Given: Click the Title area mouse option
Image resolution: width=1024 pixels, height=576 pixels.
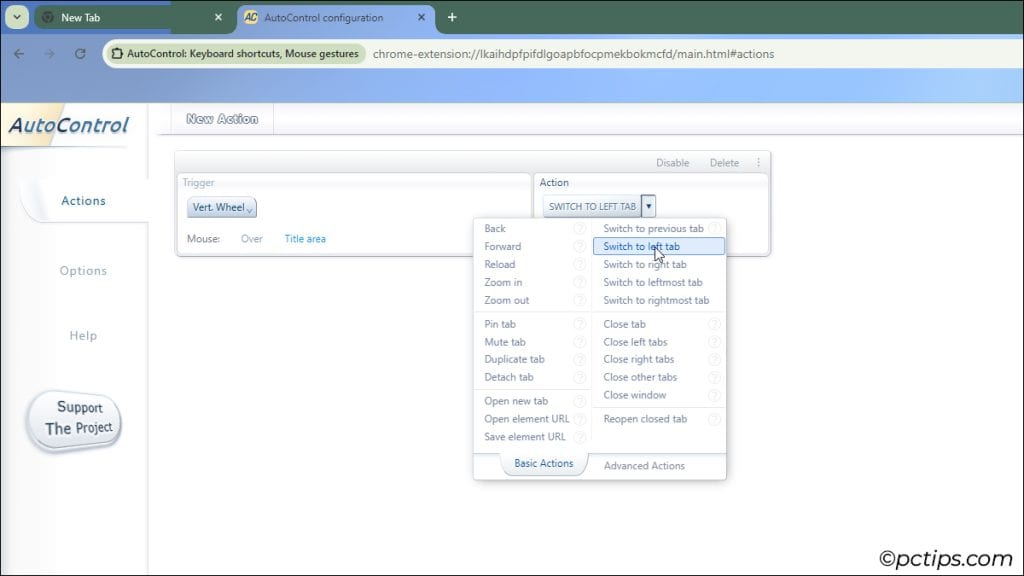Looking at the screenshot, I should [x=304, y=239].
